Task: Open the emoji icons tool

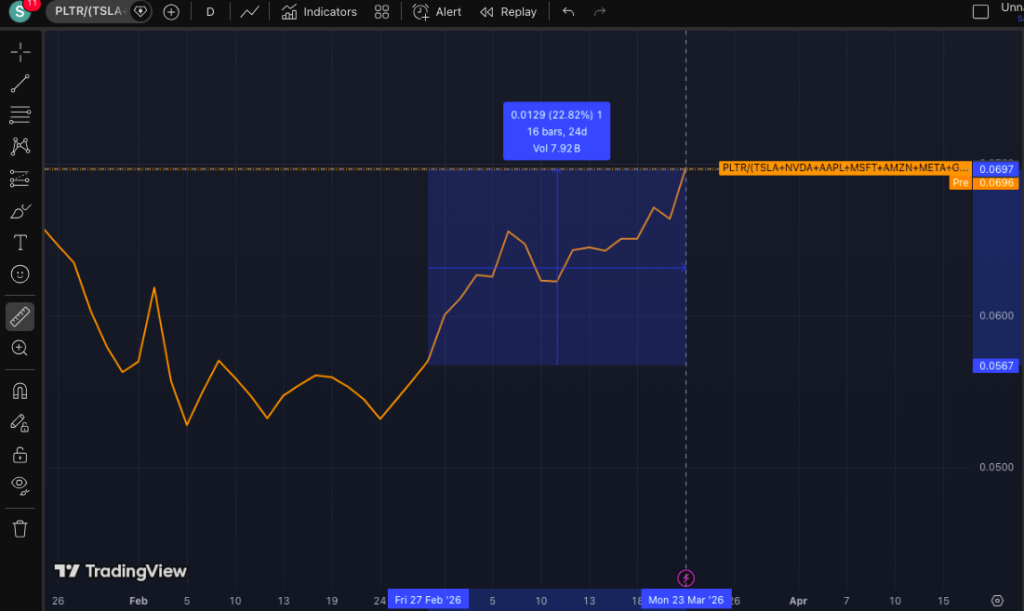Action: (20, 273)
